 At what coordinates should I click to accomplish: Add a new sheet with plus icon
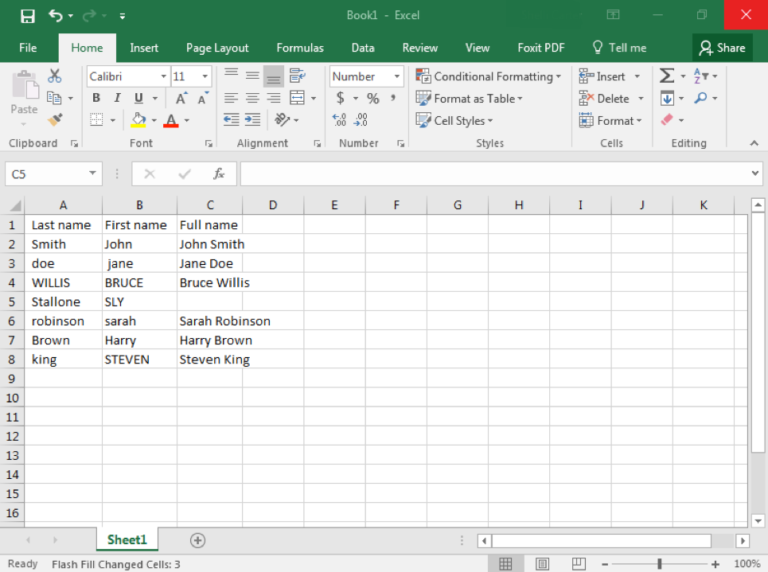tap(198, 540)
